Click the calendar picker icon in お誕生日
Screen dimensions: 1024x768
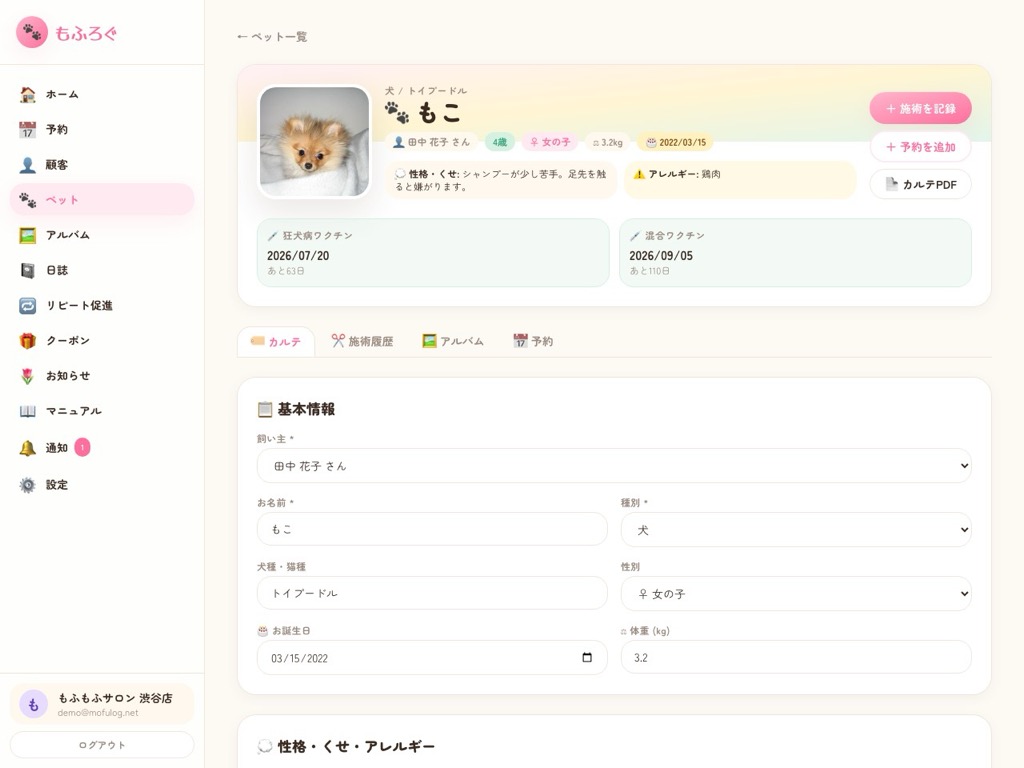(587, 657)
